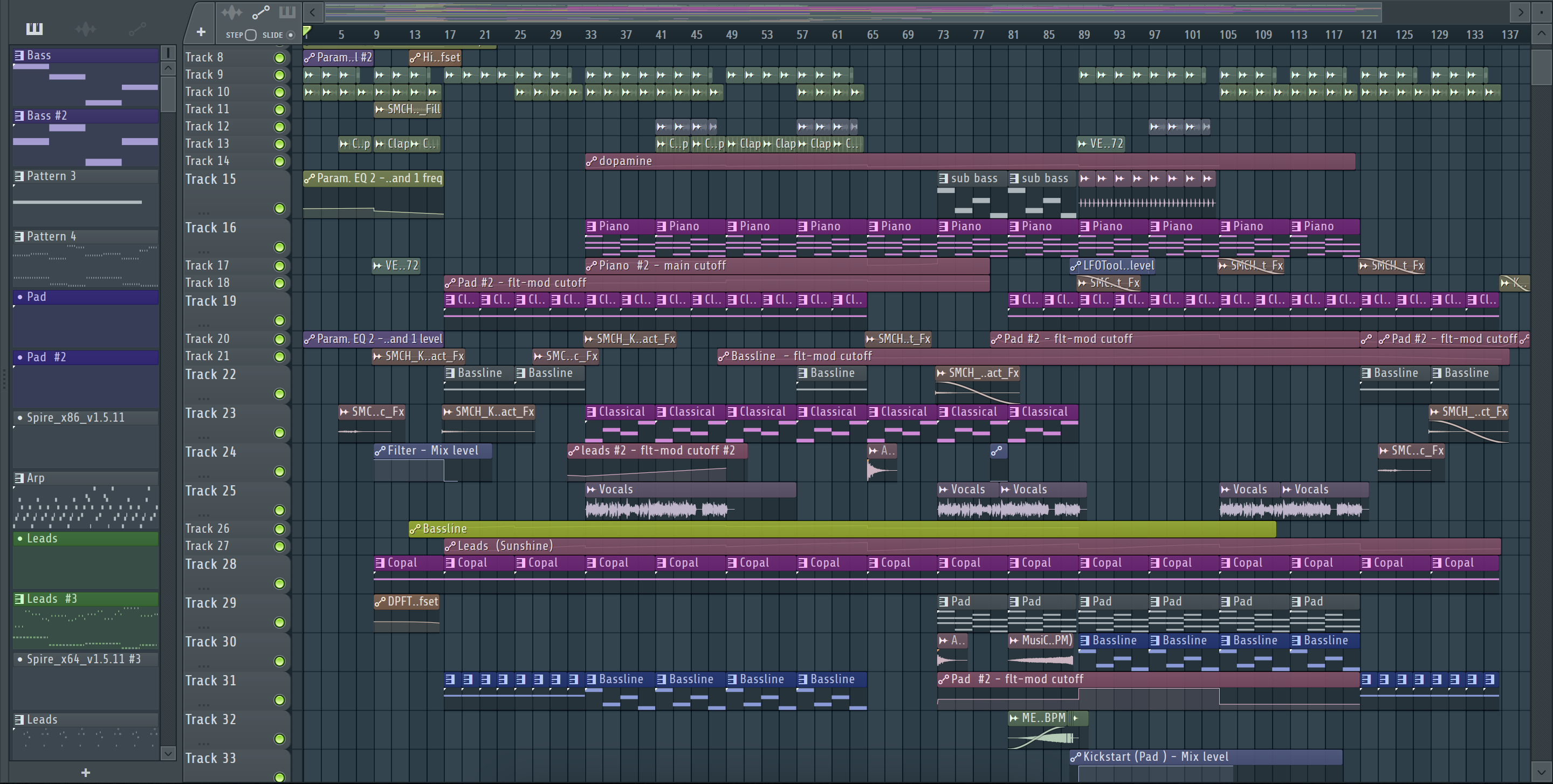
Task: Click the dot button at top-right corner
Action: coord(1542,12)
